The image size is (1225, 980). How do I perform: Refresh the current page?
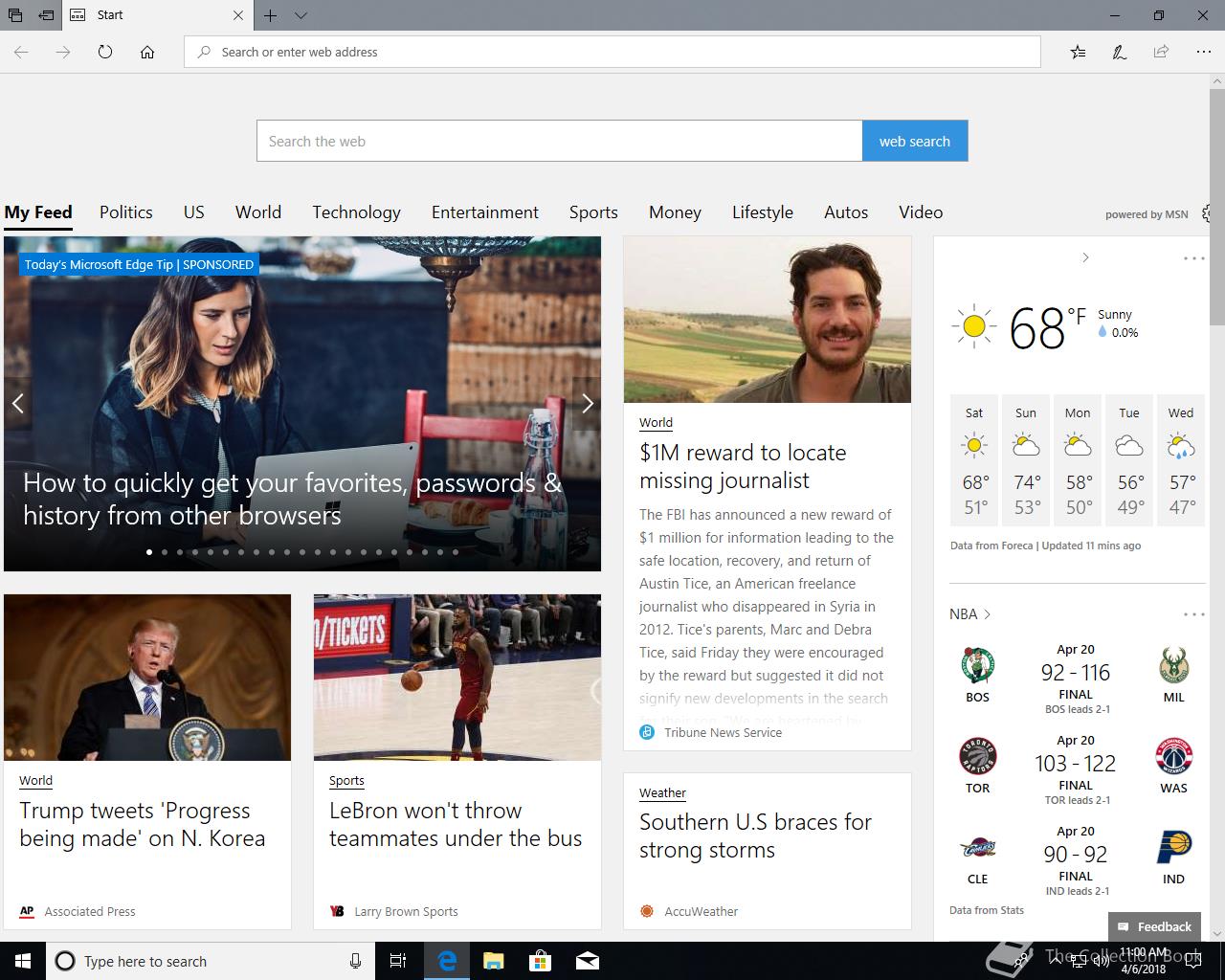tap(105, 52)
